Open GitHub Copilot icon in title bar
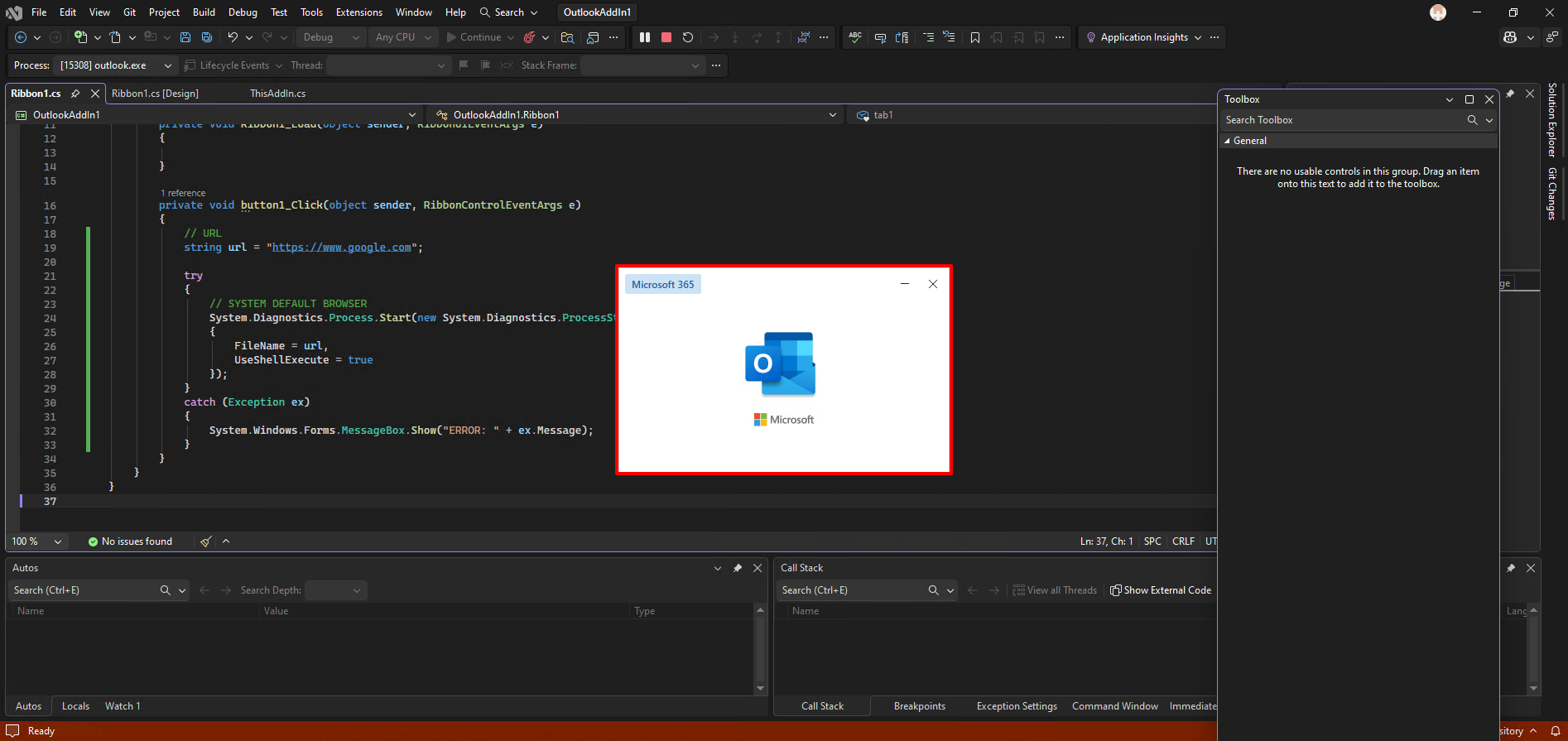This screenshot has width=1568, height=741. 1510,37
